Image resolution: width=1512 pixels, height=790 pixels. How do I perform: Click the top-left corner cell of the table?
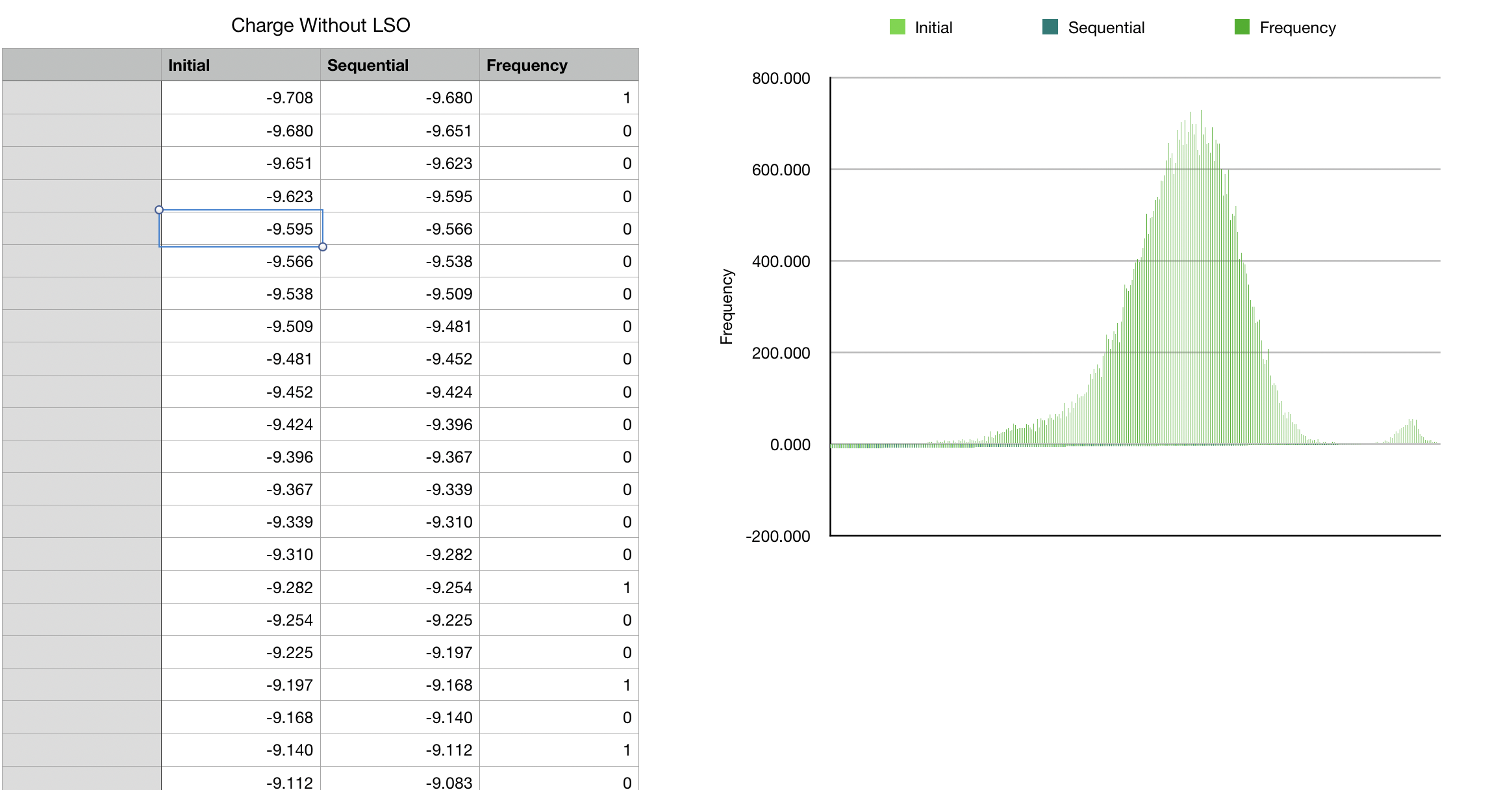81,64
